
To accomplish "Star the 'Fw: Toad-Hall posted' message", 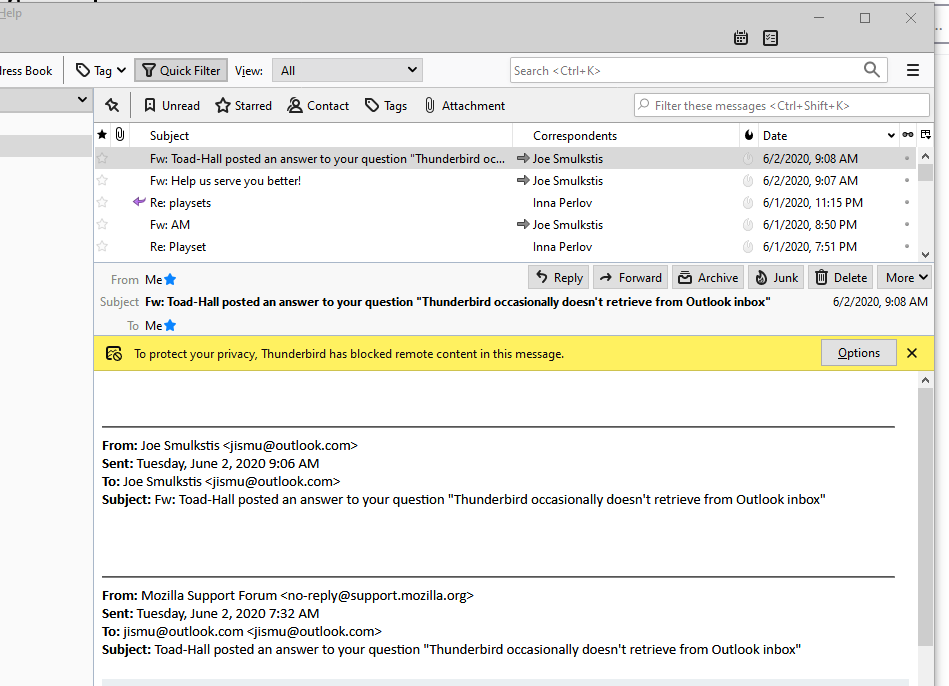I will pyautogui.click(x=102, y=159).
